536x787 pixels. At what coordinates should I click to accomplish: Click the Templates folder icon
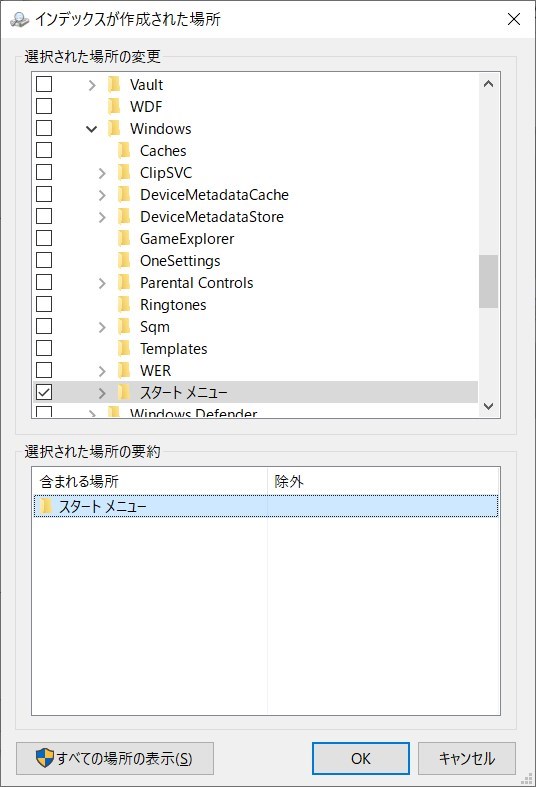124,348
